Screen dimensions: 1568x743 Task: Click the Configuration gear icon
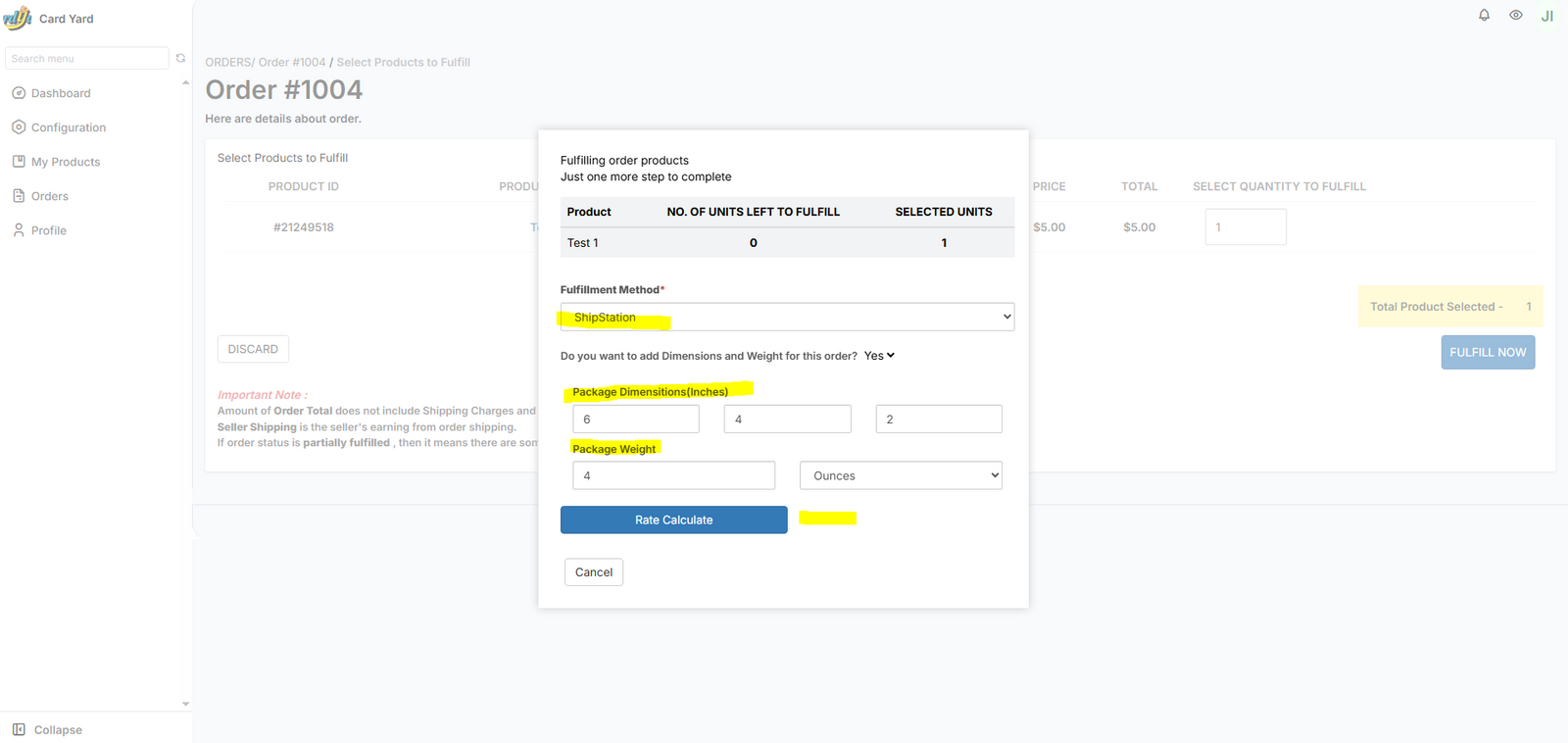(19, 127)
